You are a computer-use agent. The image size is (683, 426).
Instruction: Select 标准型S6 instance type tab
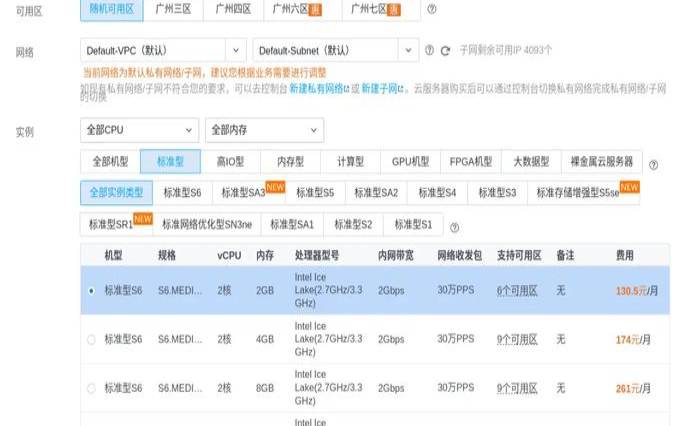(183, 193)
